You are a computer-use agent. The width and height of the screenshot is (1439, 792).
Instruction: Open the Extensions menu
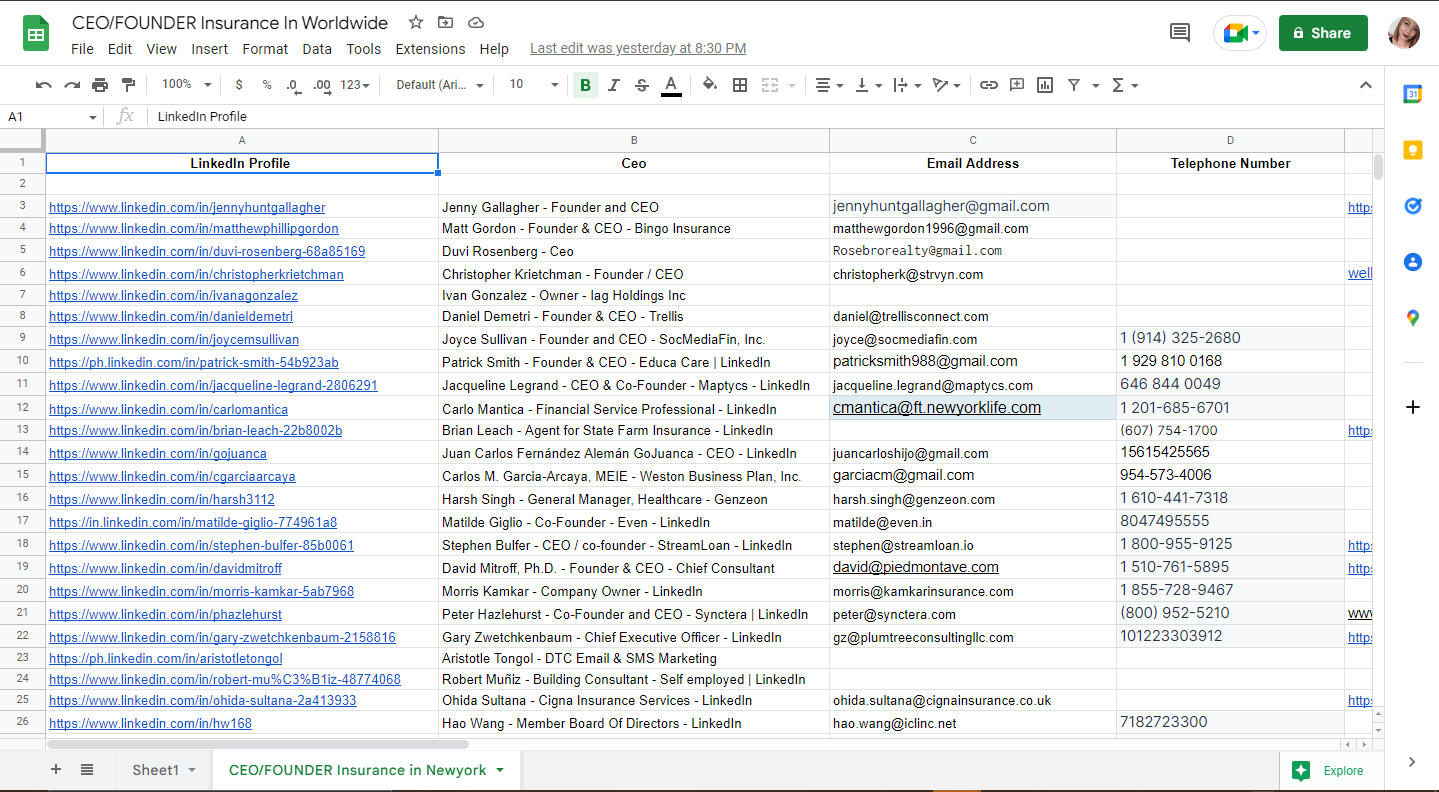tap(430, 49)
